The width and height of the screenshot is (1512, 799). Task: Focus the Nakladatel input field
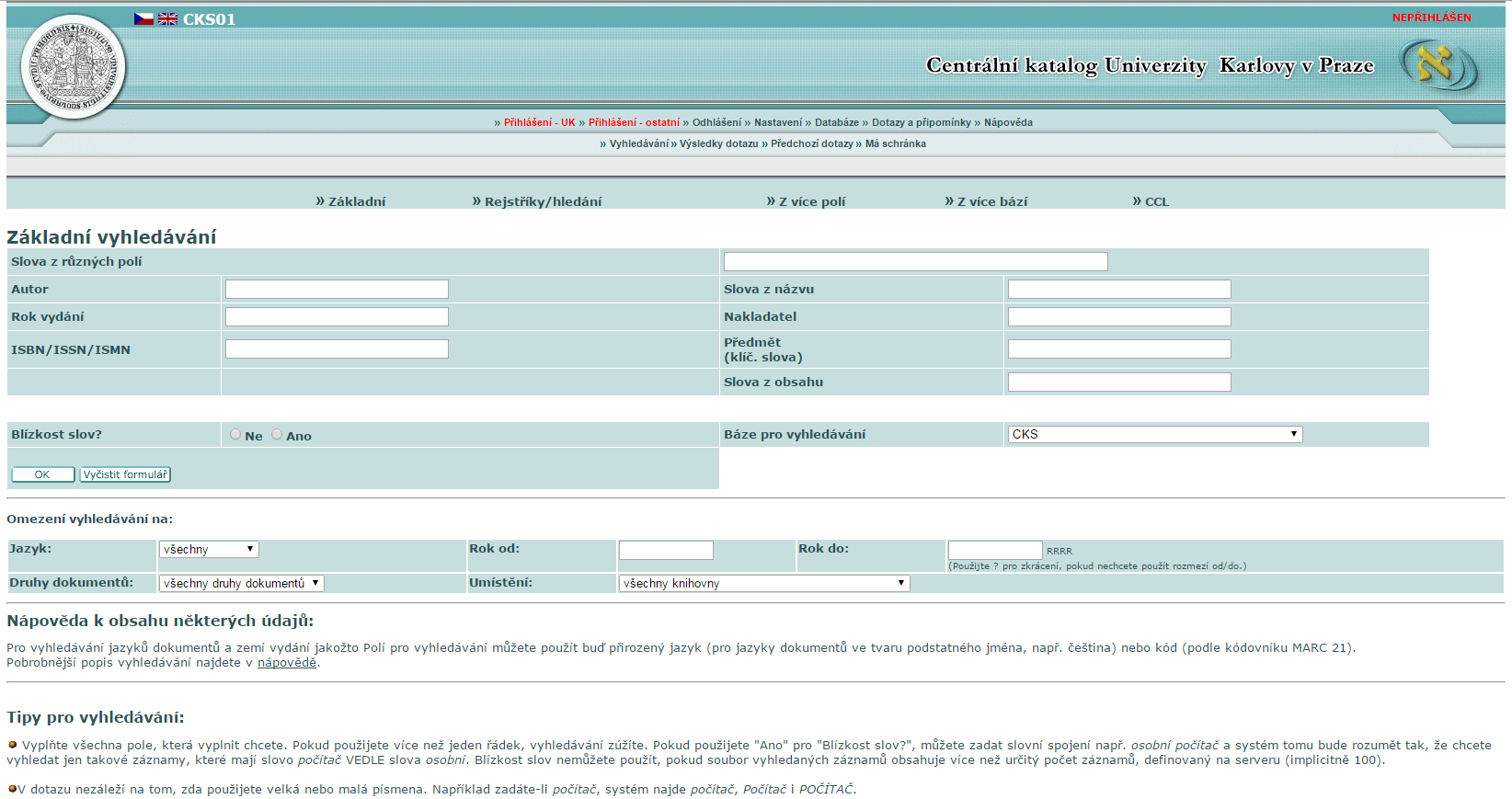point(1119,316)
